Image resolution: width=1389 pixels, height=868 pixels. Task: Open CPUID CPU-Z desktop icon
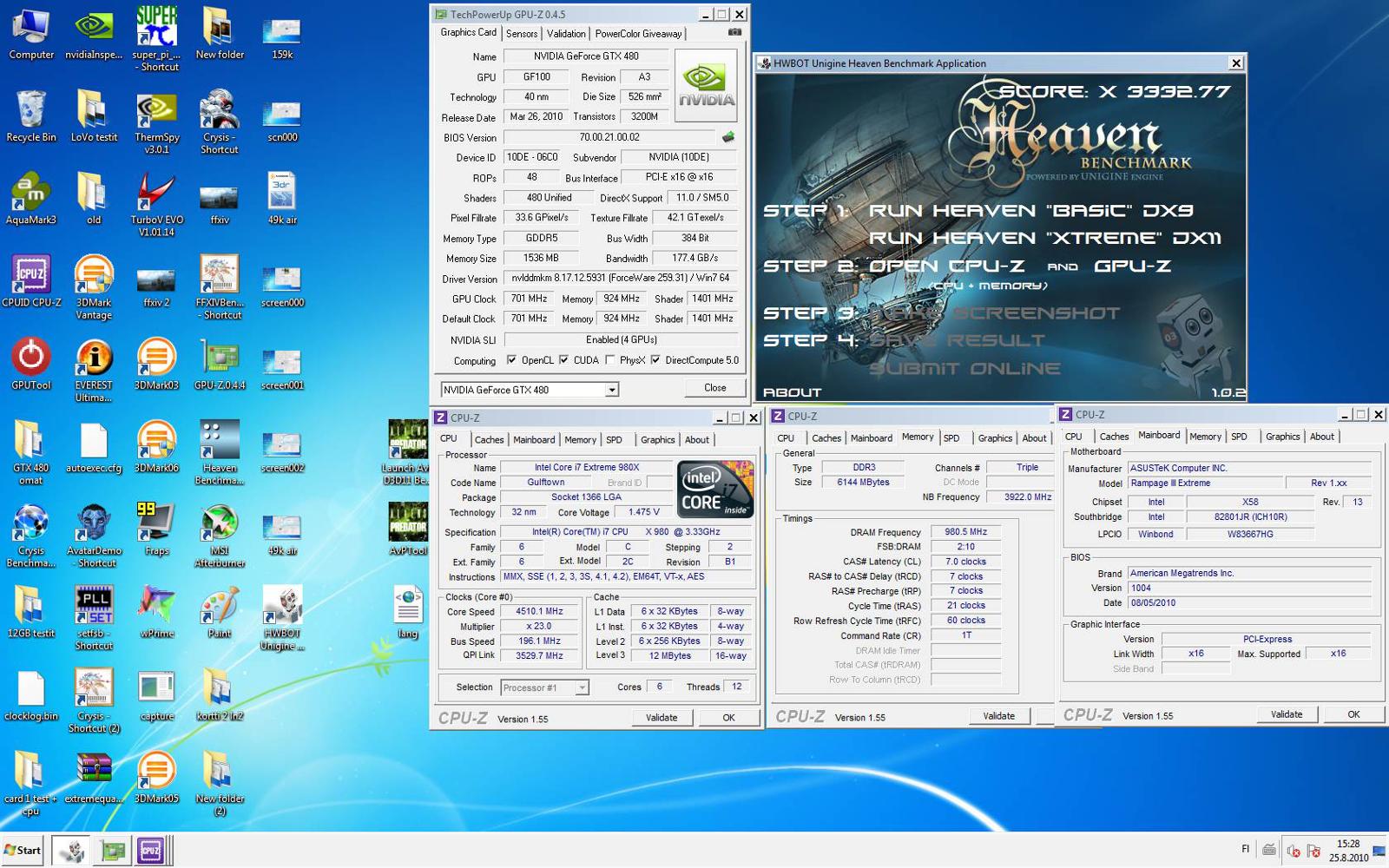click(31, 280)
